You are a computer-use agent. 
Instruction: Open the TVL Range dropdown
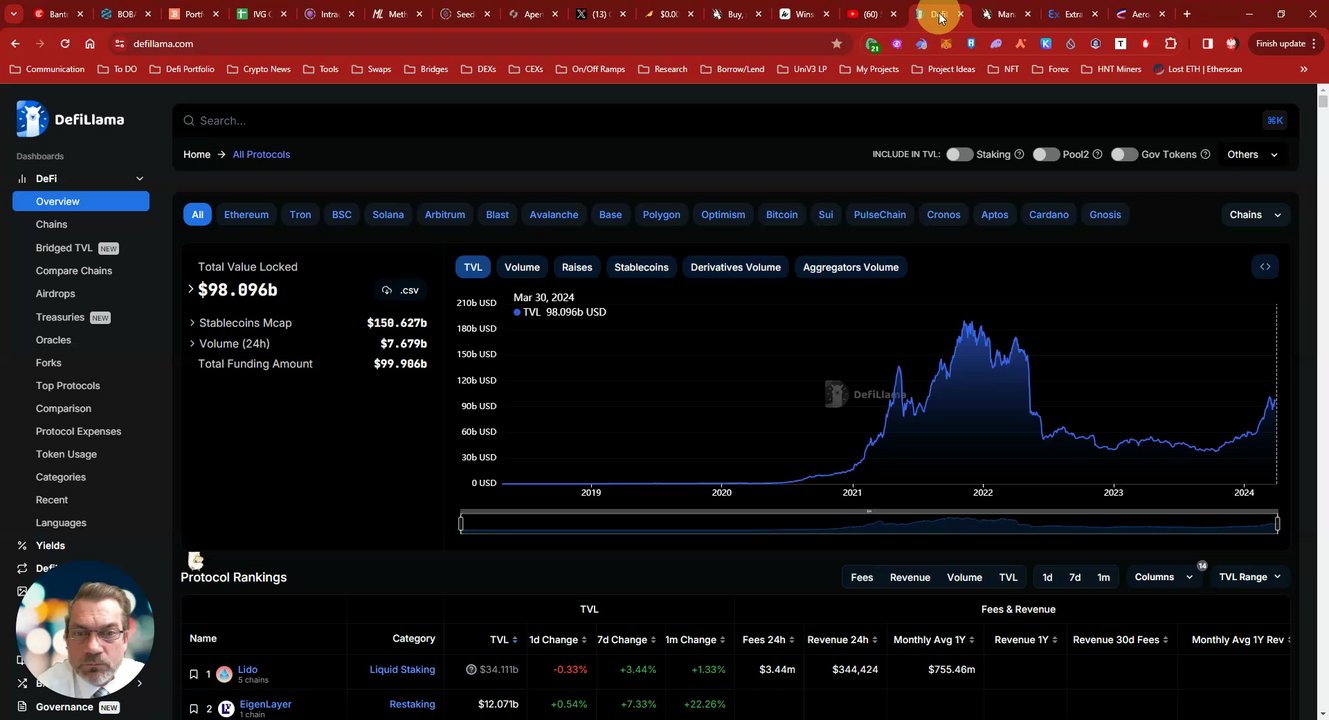[x=1250, y=577]
